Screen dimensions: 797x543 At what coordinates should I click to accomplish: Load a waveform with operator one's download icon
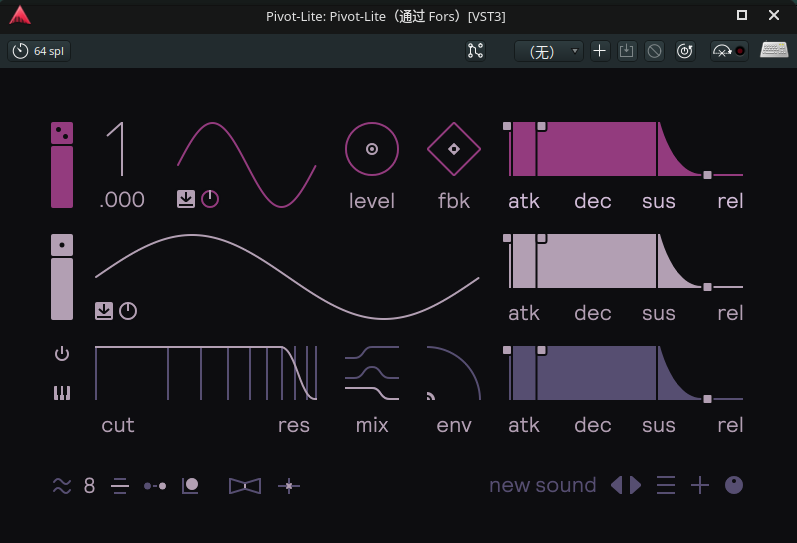tap(186, 199)
